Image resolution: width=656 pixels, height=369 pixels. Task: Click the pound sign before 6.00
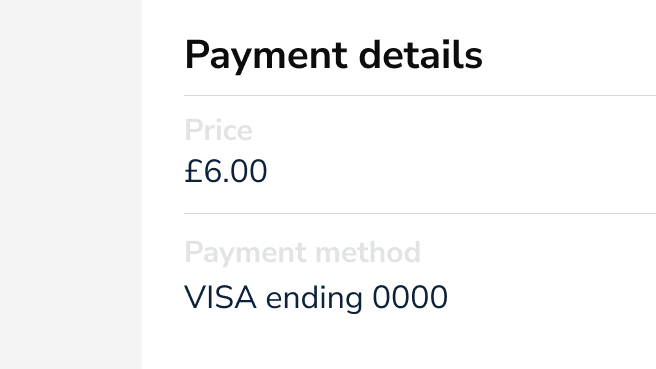(194, 171)
